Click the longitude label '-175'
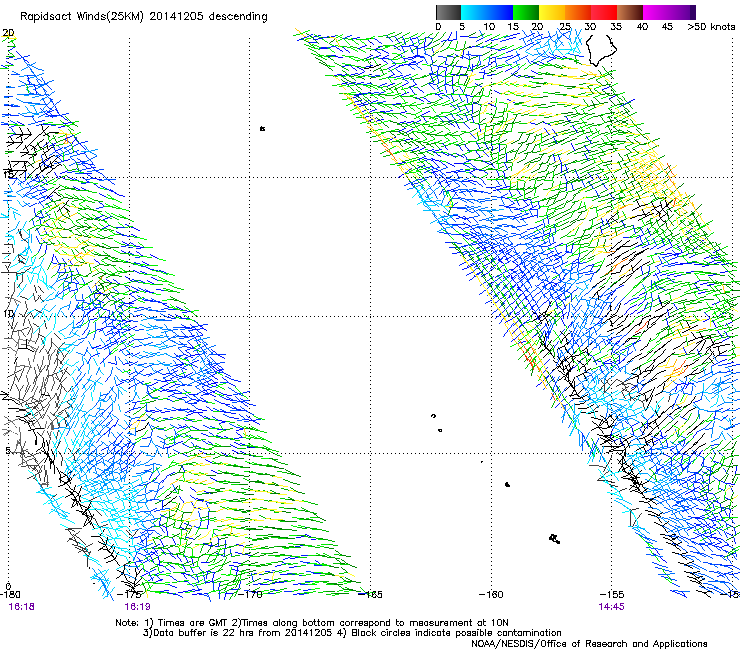 [x=129, y=595]
